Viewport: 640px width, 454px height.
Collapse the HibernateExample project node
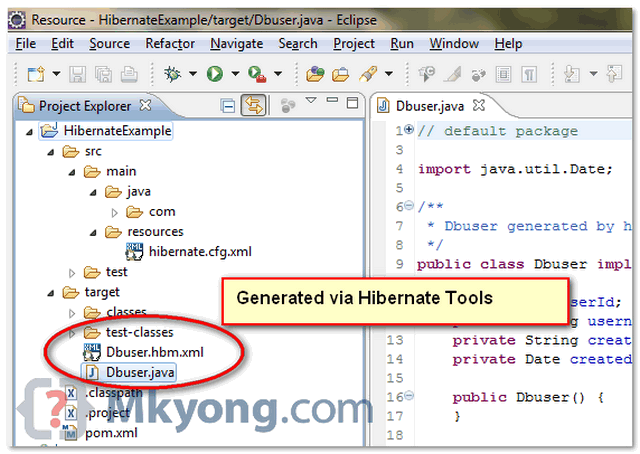pyautogui.click(x=29, y=132)
